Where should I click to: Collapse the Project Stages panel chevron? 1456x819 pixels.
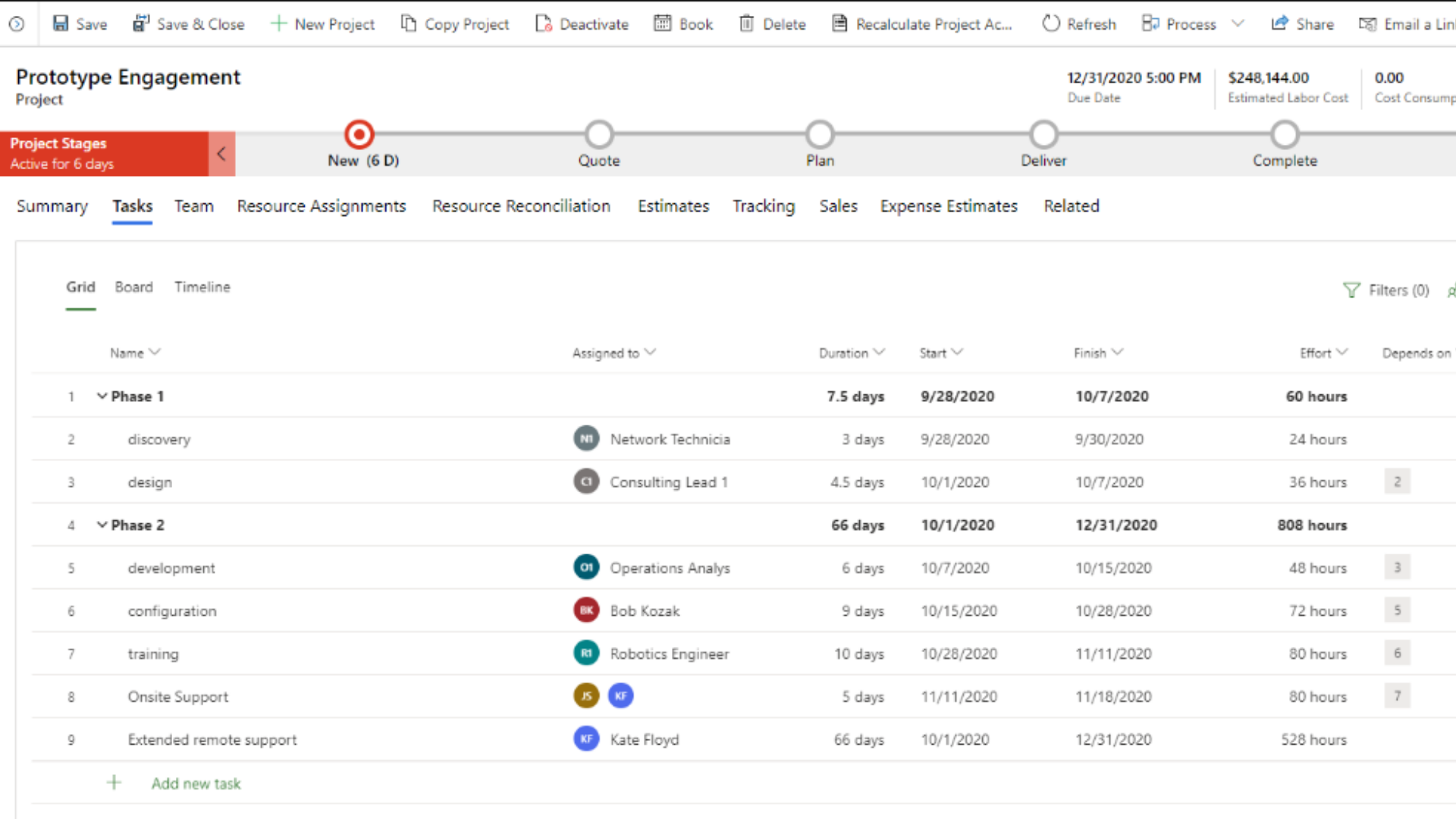(x=221, y=154)
